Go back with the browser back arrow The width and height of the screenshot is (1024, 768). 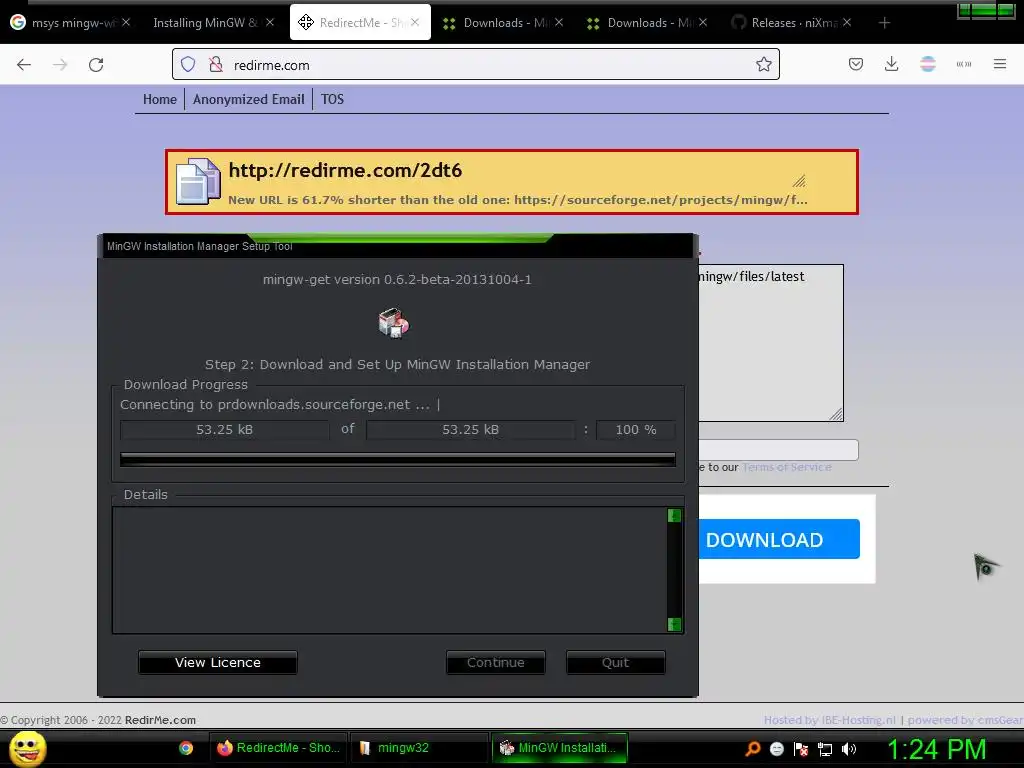click(x=24, y=64)
